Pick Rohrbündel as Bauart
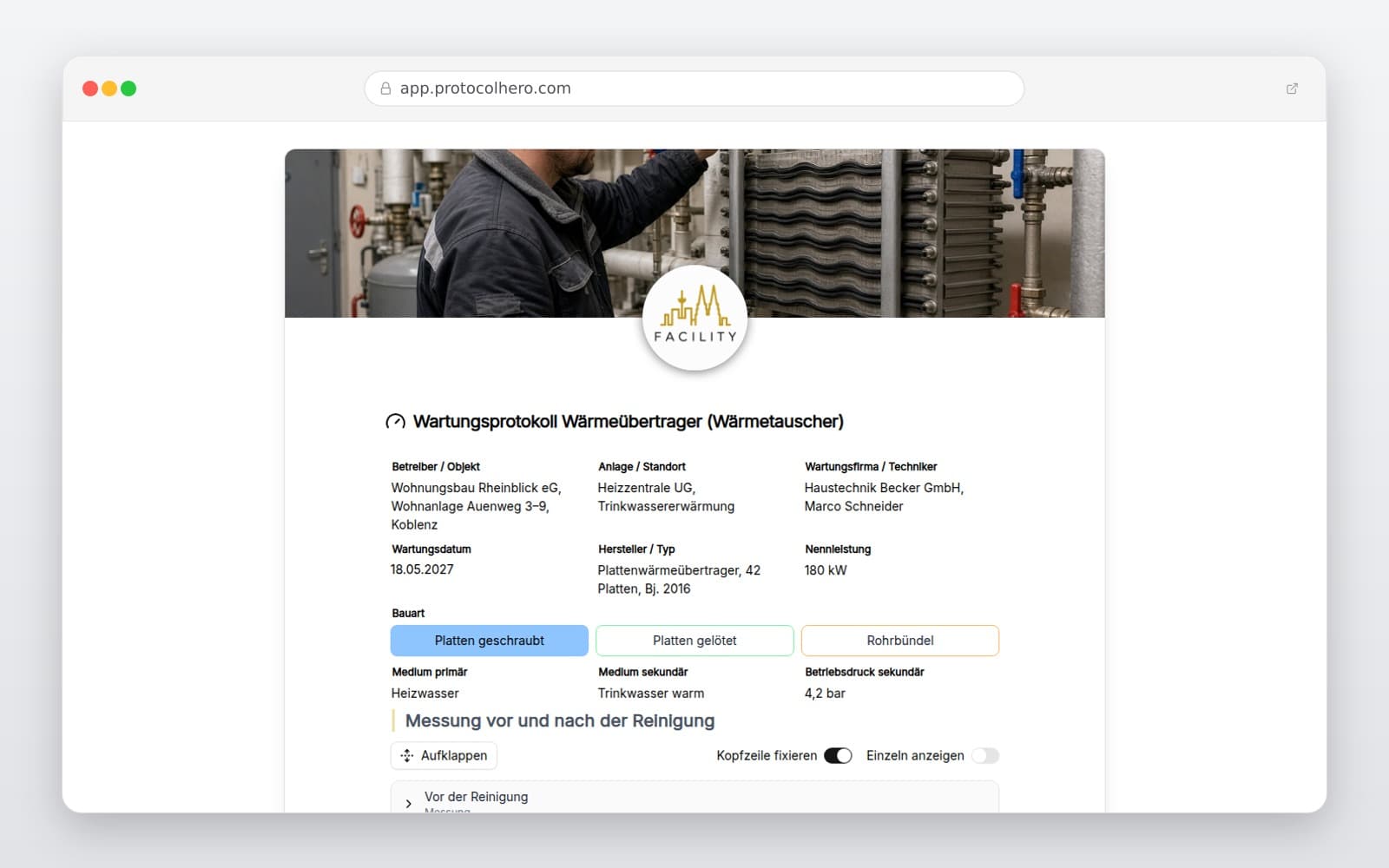The image size is (1389, 868). pyautogui.click(x=900, y=641)
